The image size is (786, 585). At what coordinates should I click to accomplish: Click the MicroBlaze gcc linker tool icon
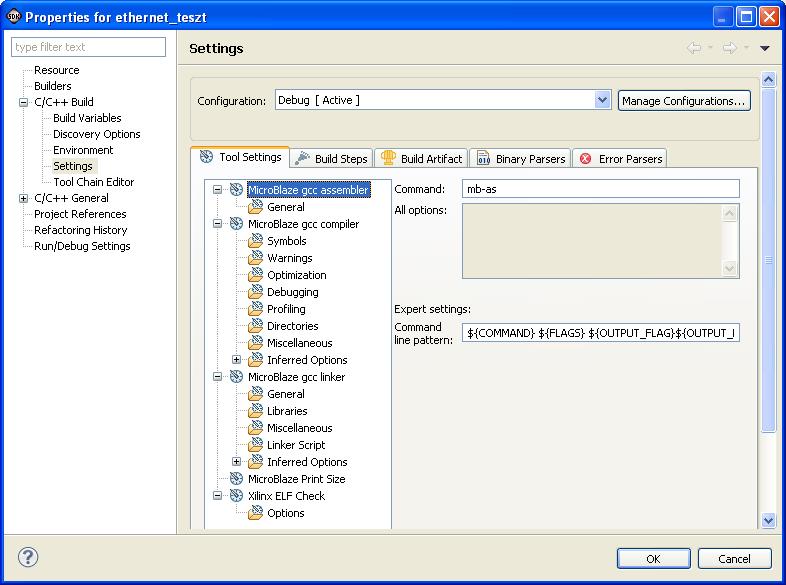pyautogui.click(x=236, y=376)
